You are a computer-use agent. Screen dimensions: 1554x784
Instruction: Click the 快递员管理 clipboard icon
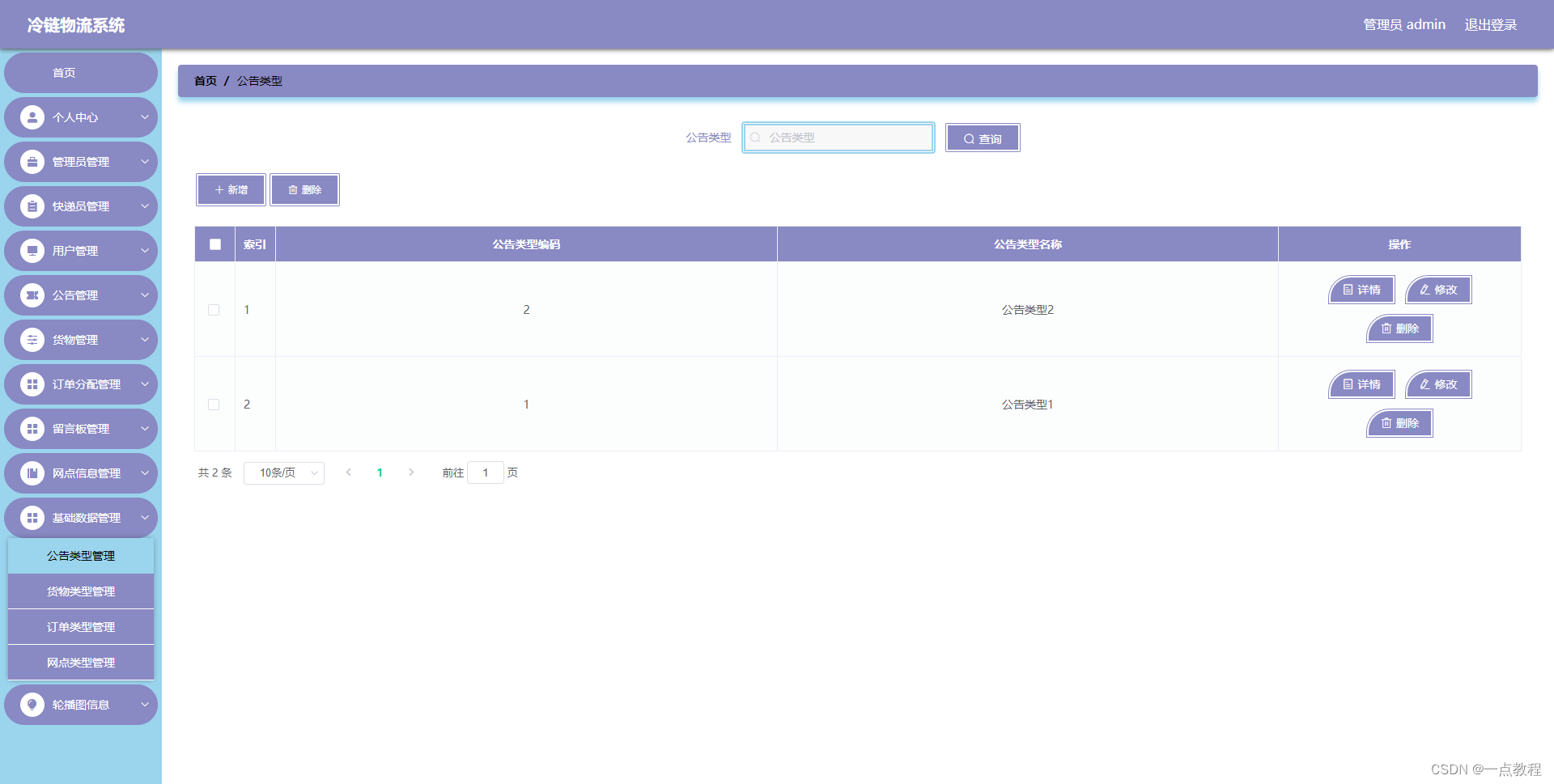[x=32, y=206]
